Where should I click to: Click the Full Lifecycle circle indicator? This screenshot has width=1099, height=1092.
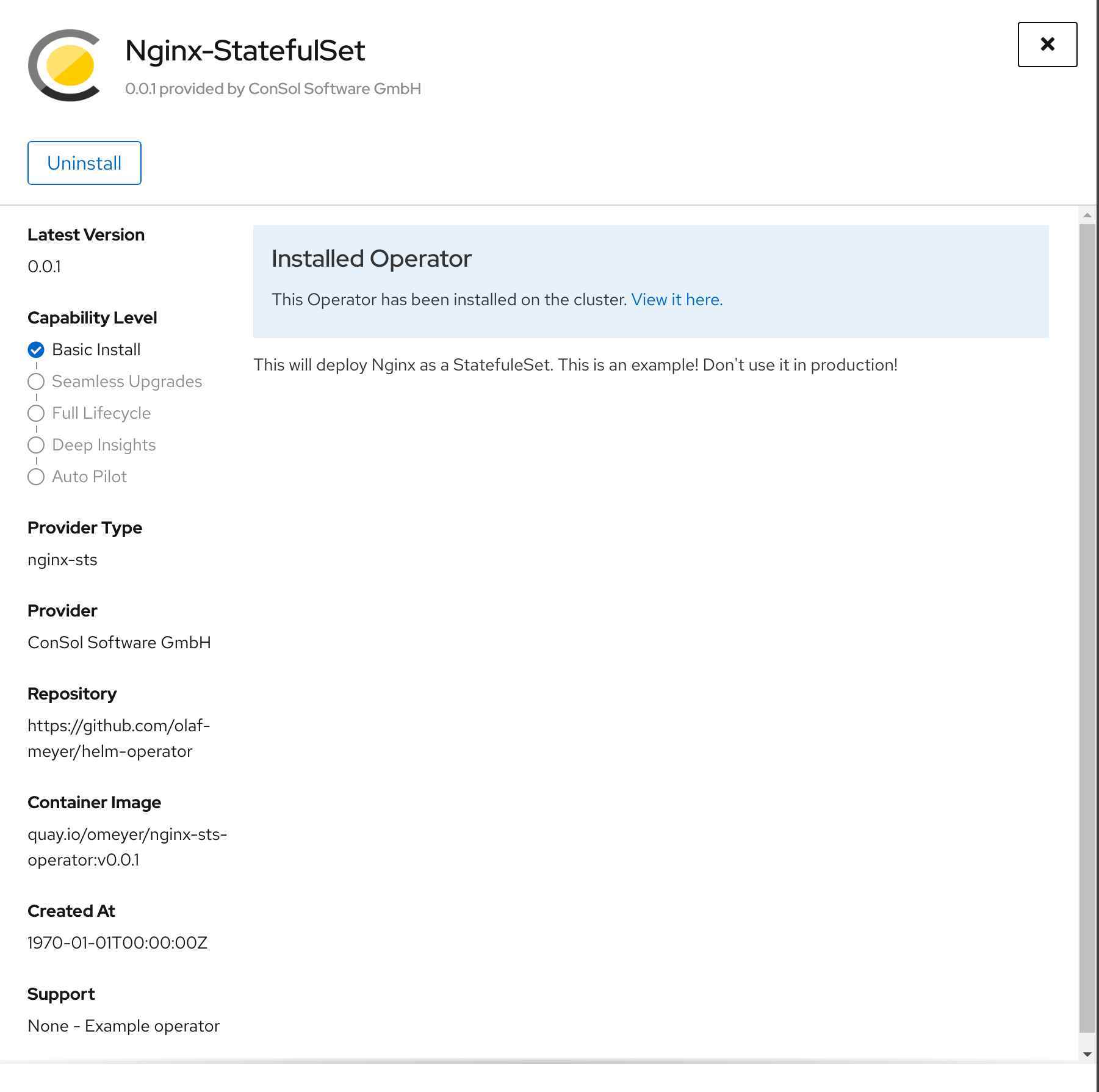point(36,413)
